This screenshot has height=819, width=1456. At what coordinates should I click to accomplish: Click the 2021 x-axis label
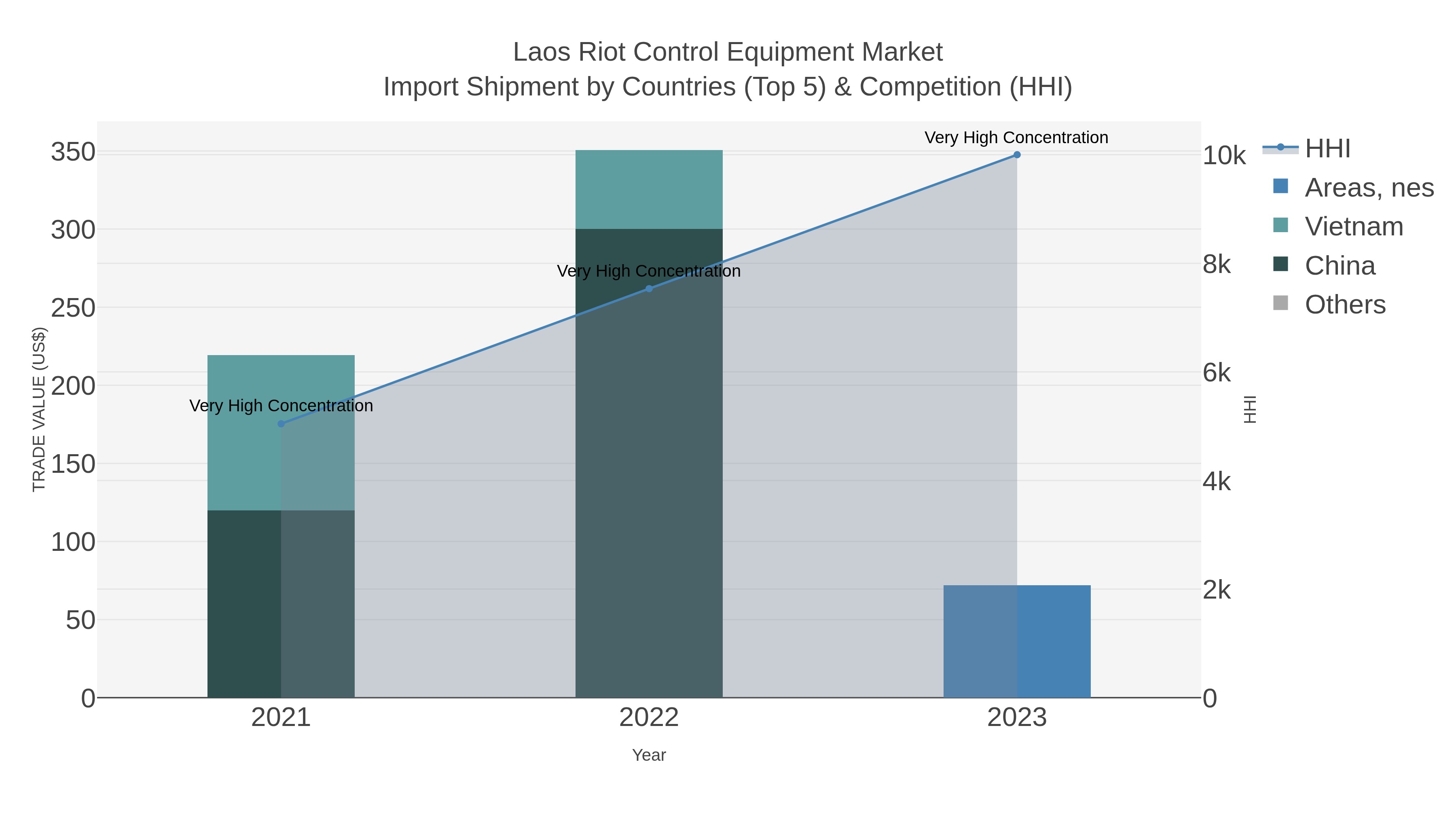pyautogui.click(x=281, y=718)
